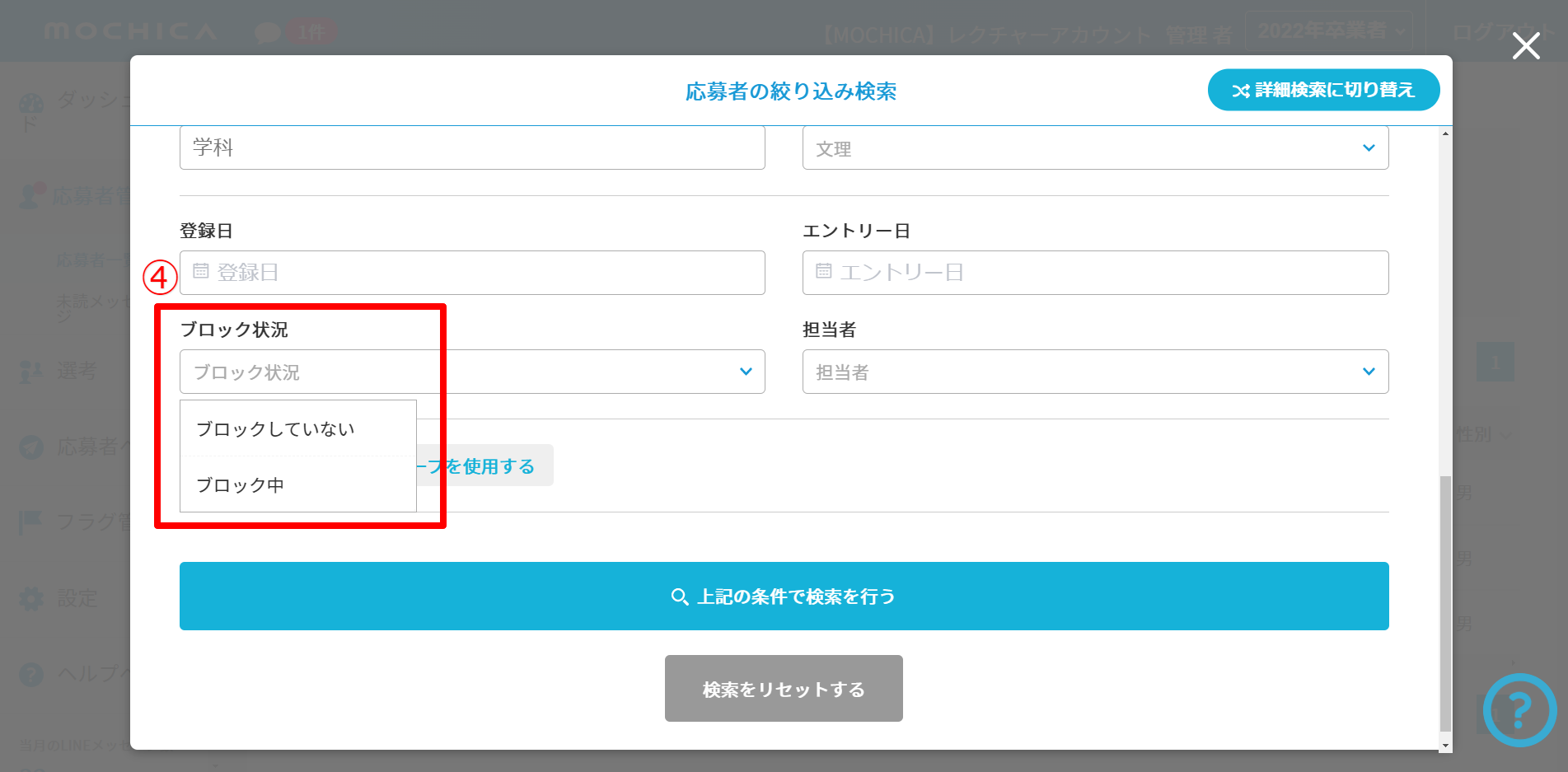This screenshot has height=772, width=1568.
Task: Switch to detailed search with 詳細検索に切り替え
Action: coord(1322,90)
